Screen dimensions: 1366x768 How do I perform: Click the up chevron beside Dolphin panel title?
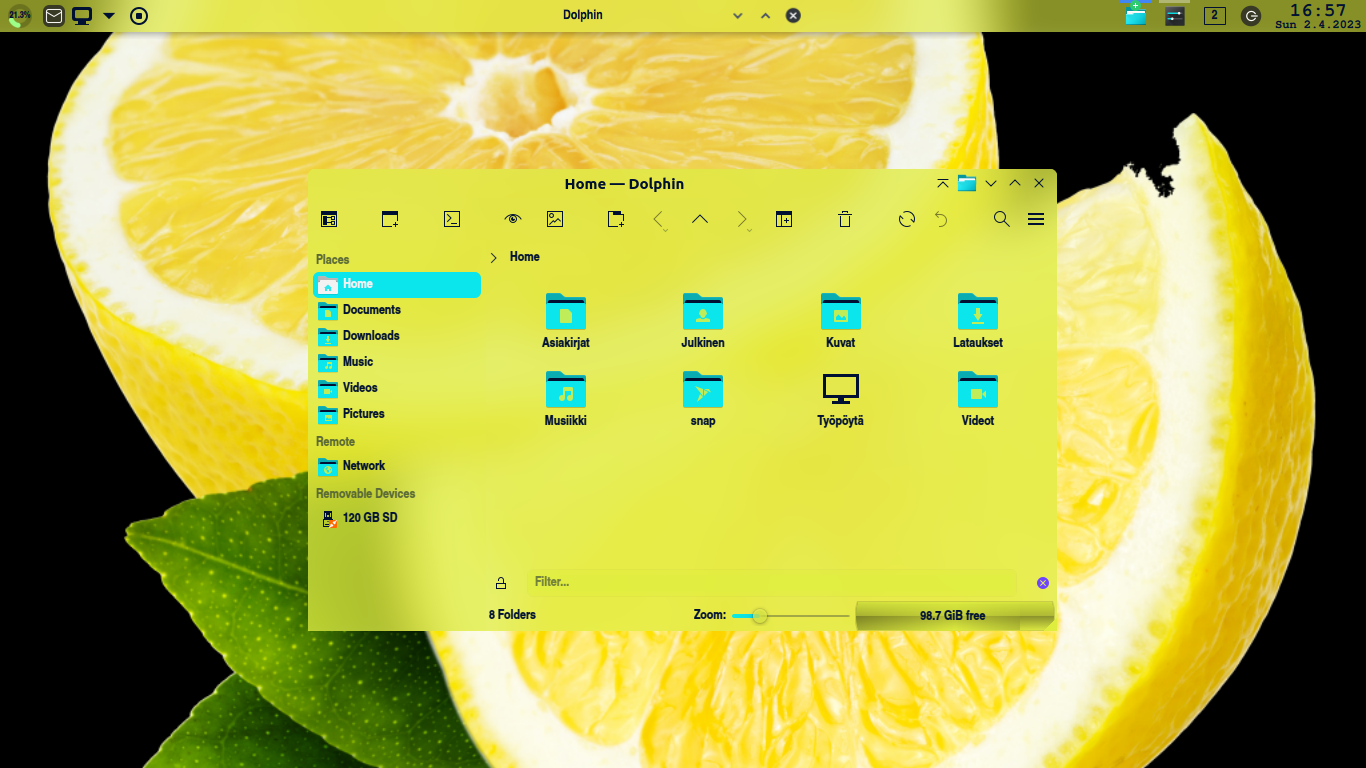click(766, 16)
